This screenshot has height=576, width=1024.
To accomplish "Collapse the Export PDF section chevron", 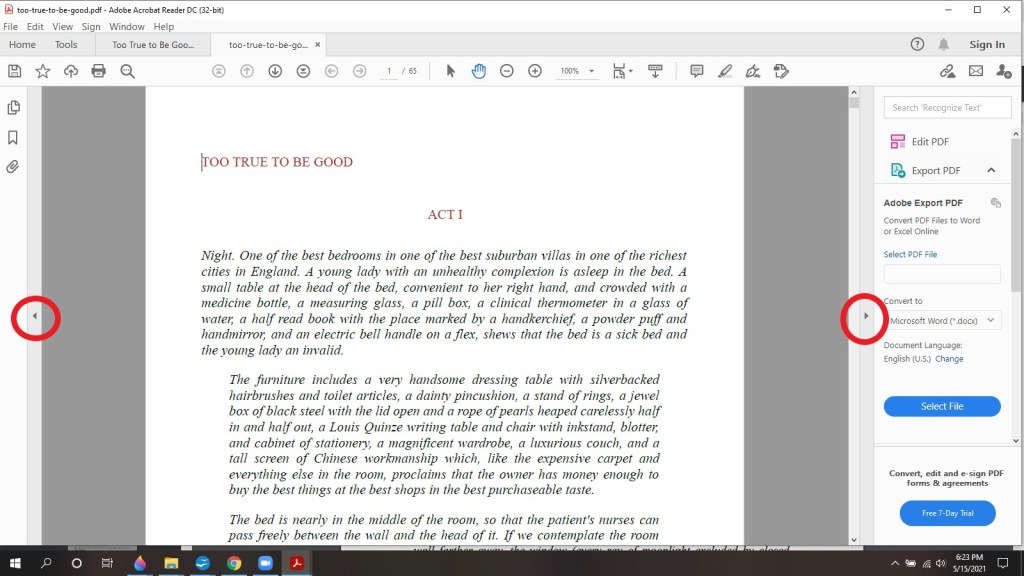I will coord(991,170).
